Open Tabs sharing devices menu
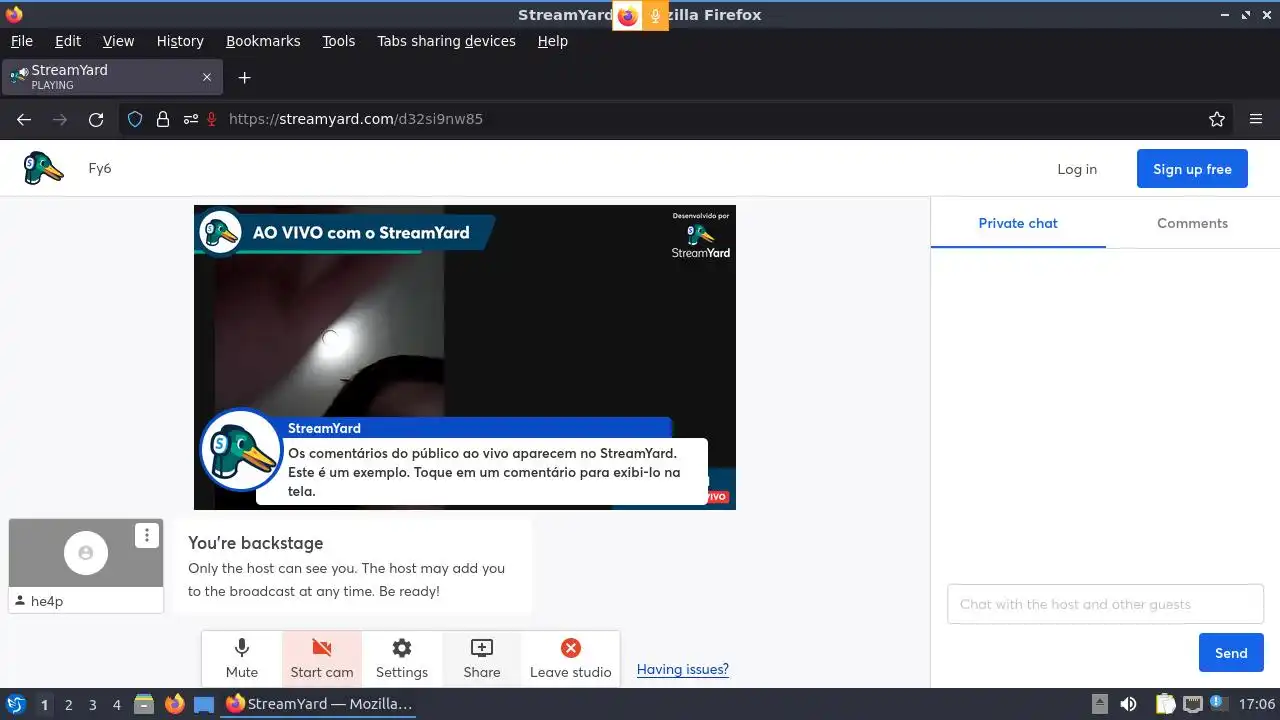The width and height of the screenshot is (1280, 720). point(446,41)
